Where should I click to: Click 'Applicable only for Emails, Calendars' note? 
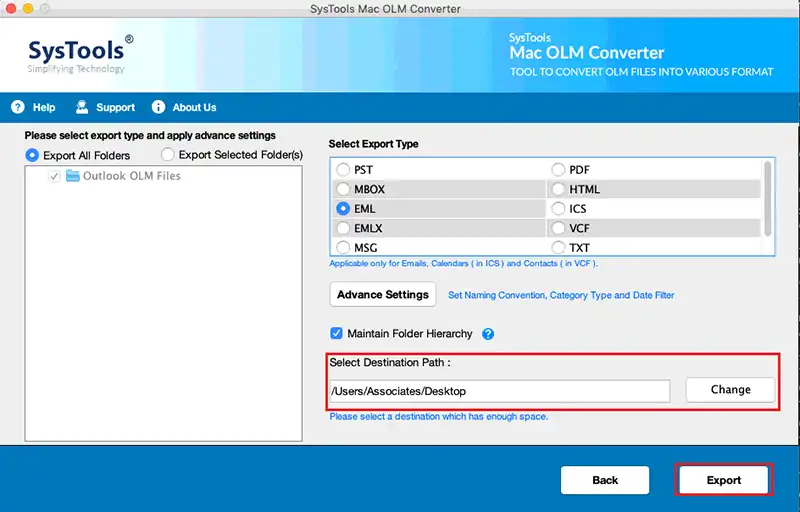[x=463, y=264]
